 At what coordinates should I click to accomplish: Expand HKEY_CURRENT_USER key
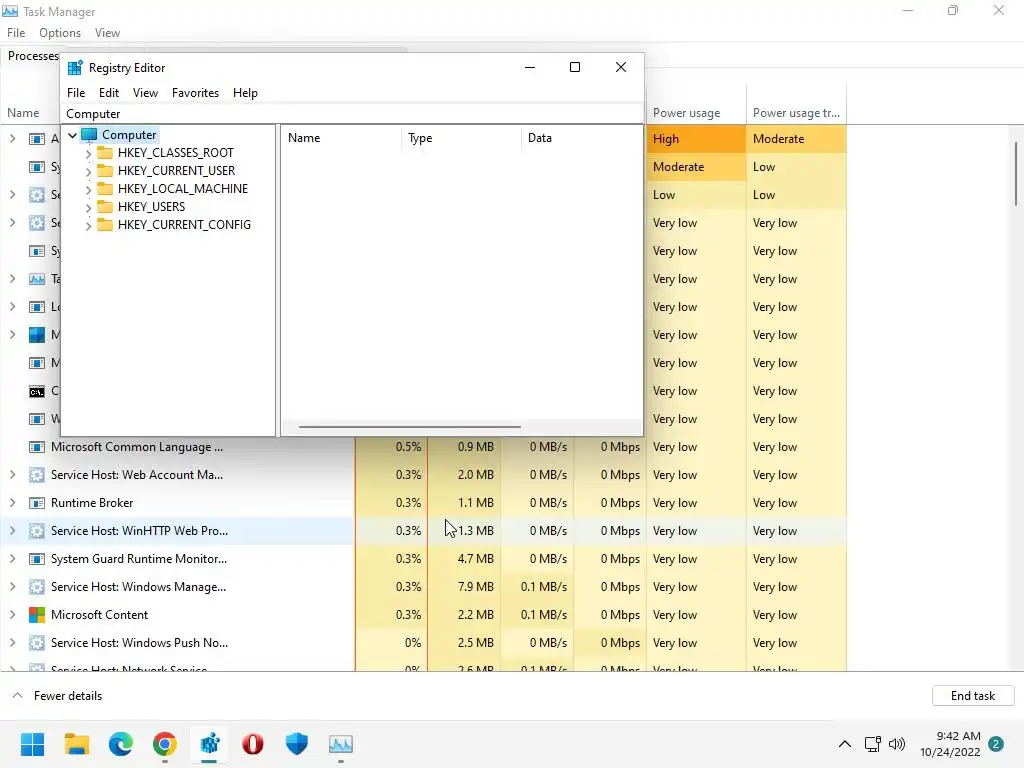(88, 172)
